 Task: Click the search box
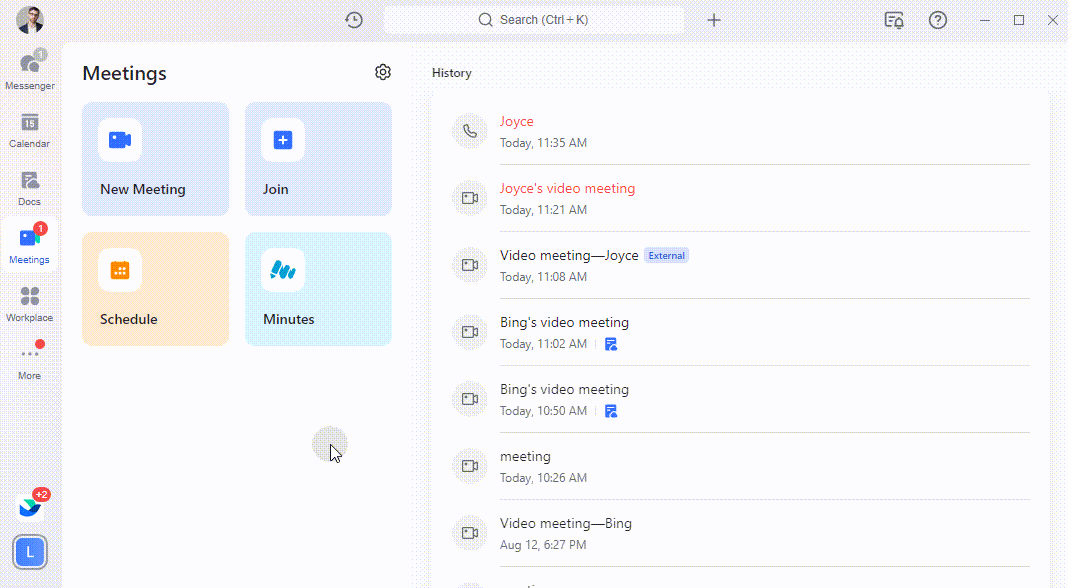[534, 20]
